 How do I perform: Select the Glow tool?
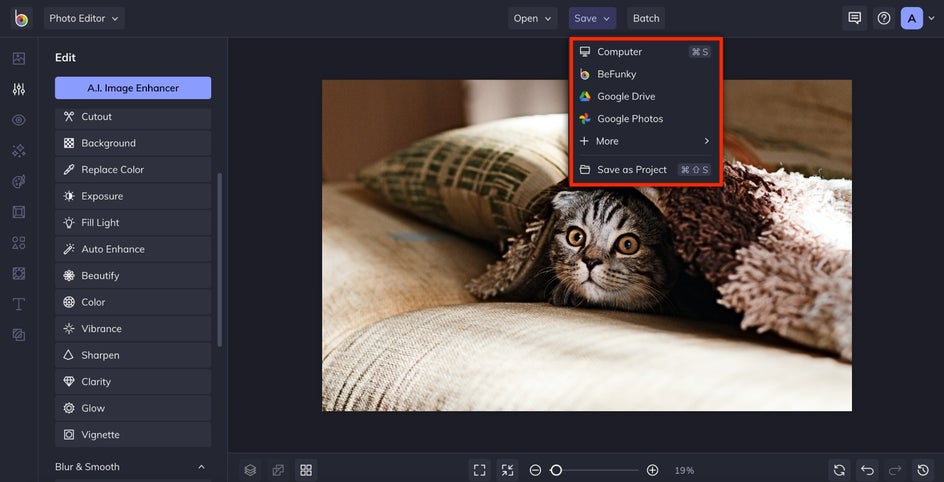coord(133,408)
